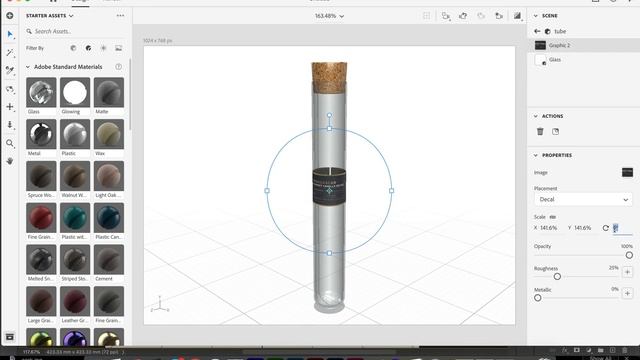
Task: Delete the selected graphic with trash icon
Action: pyautogui.click(x=540, y=131)
